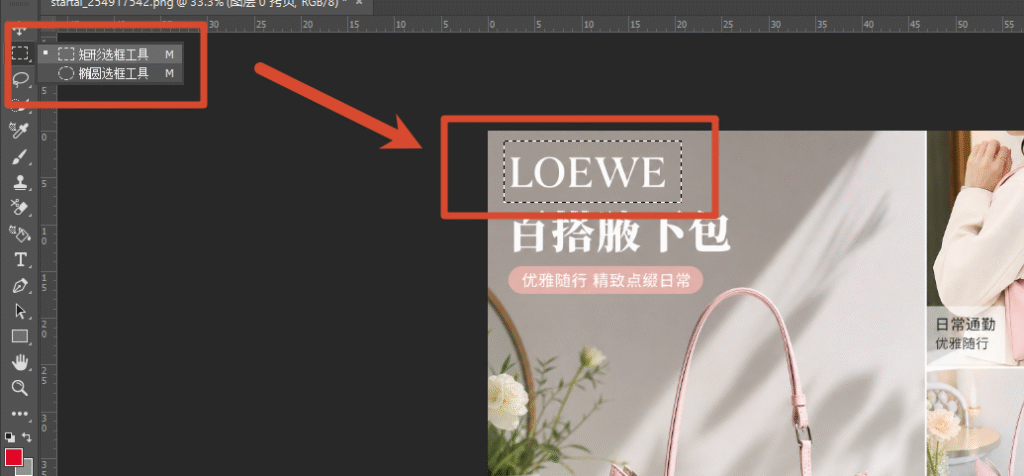Open the gray background color picker
This screenshot has width=1024, height=476.
click(26, 468)
